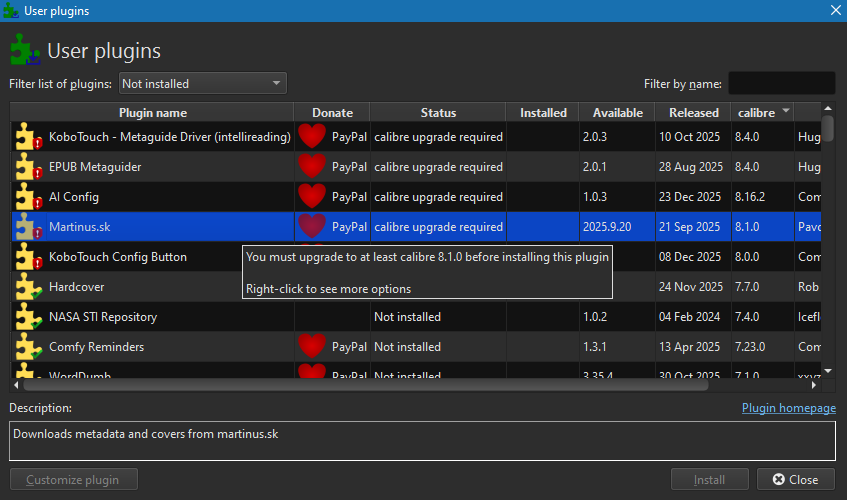Click Not installed status of Comfy Reminders
This screenshot has height=500, width=847.
click(407, 347)
